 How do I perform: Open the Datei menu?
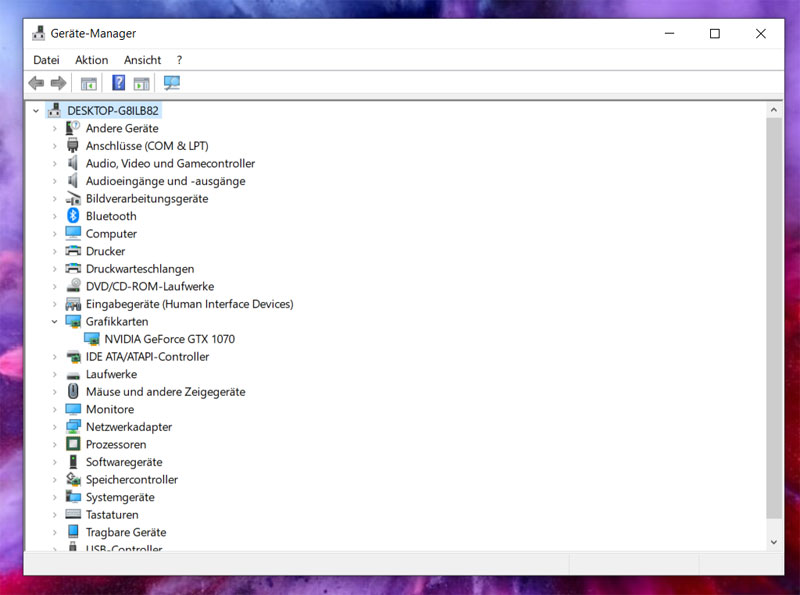point(46,60)
